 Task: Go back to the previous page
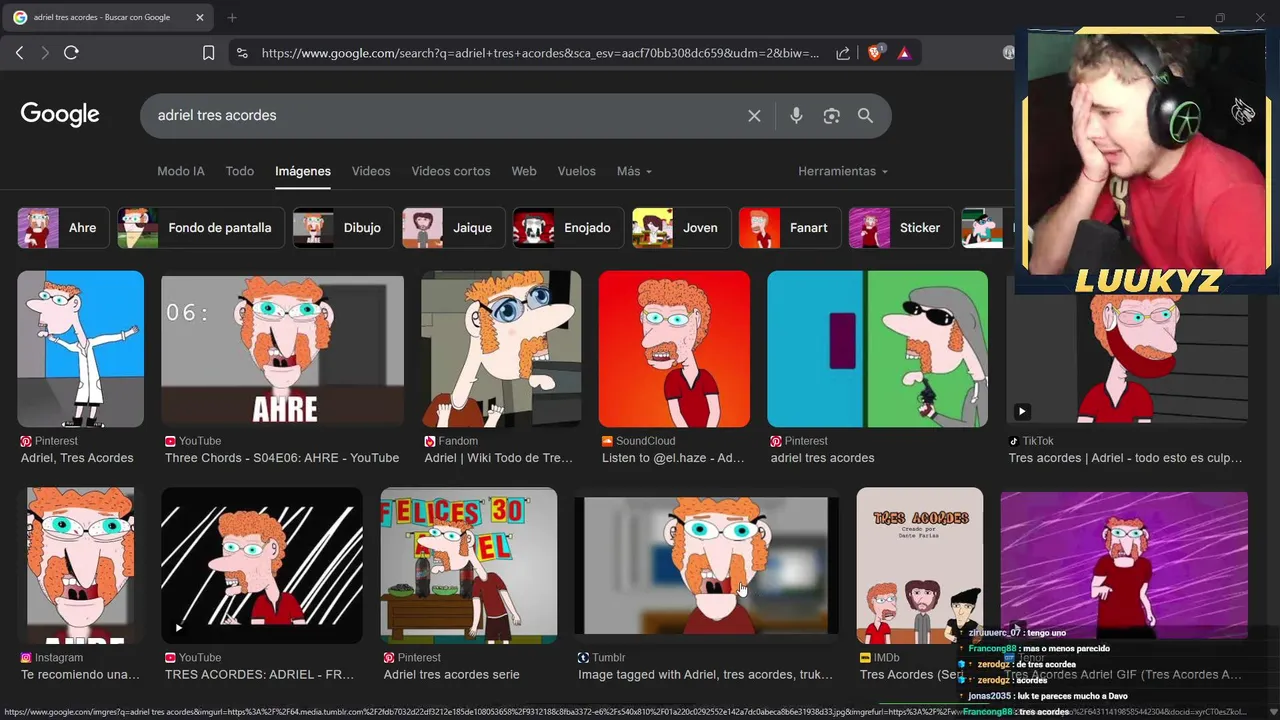coord(19,53)
